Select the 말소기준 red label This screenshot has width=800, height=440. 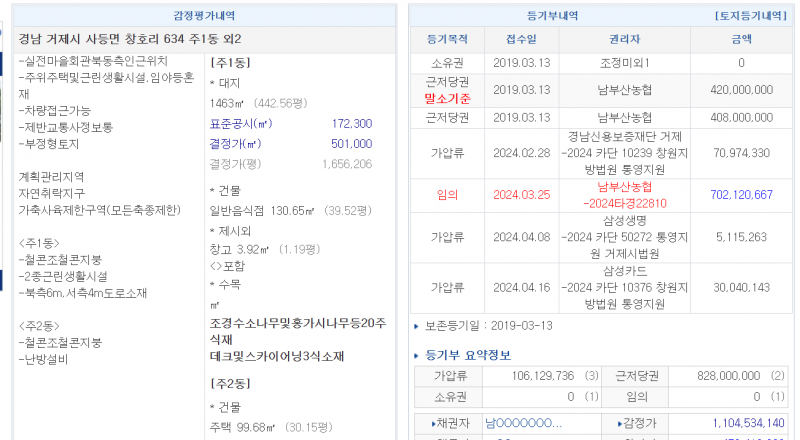447,98
